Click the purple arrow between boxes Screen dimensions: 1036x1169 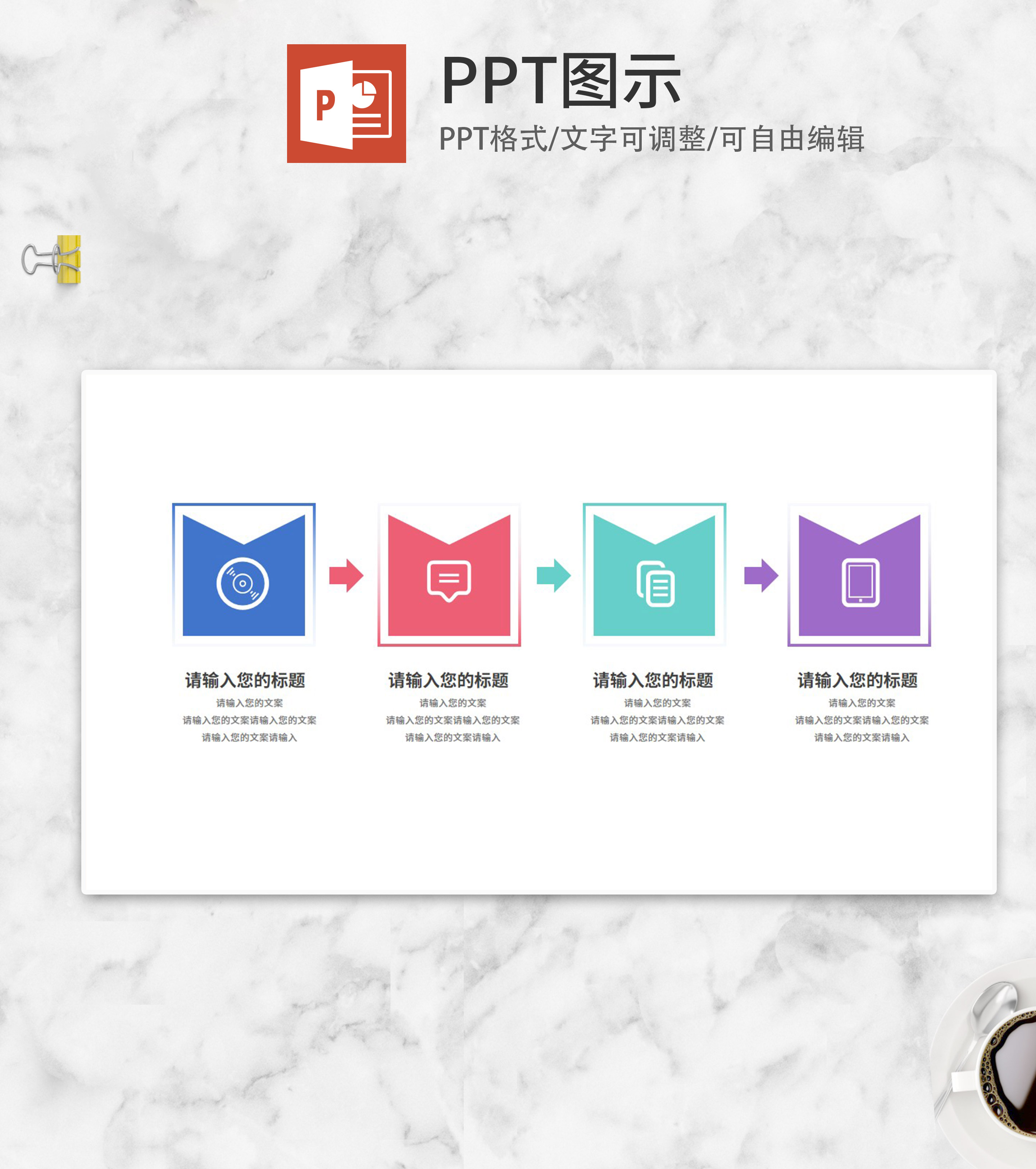pyautogui.click(x=760, y=576)
